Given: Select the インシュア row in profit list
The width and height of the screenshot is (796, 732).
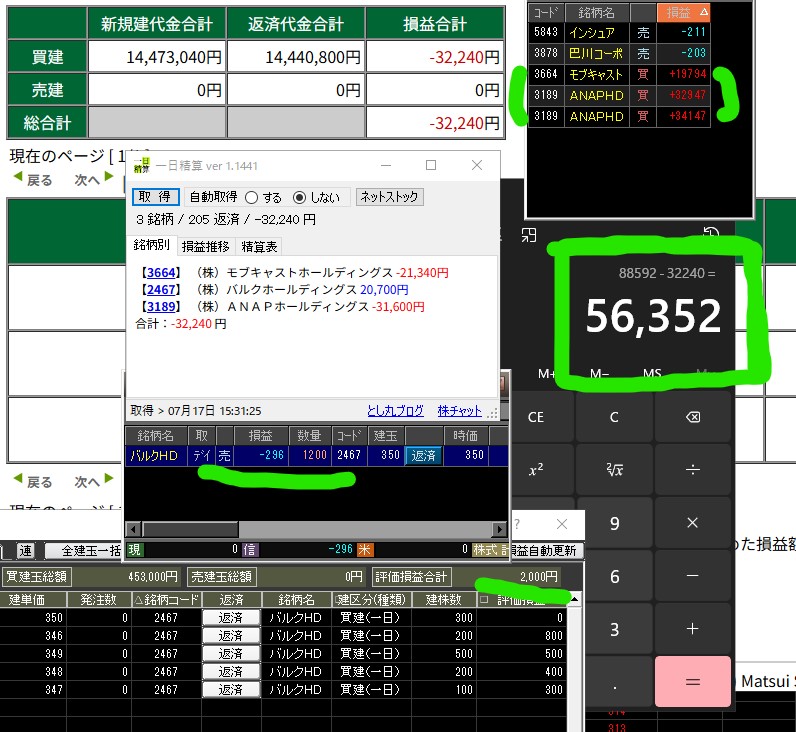Looking at the screenshot, I should 619,32.
